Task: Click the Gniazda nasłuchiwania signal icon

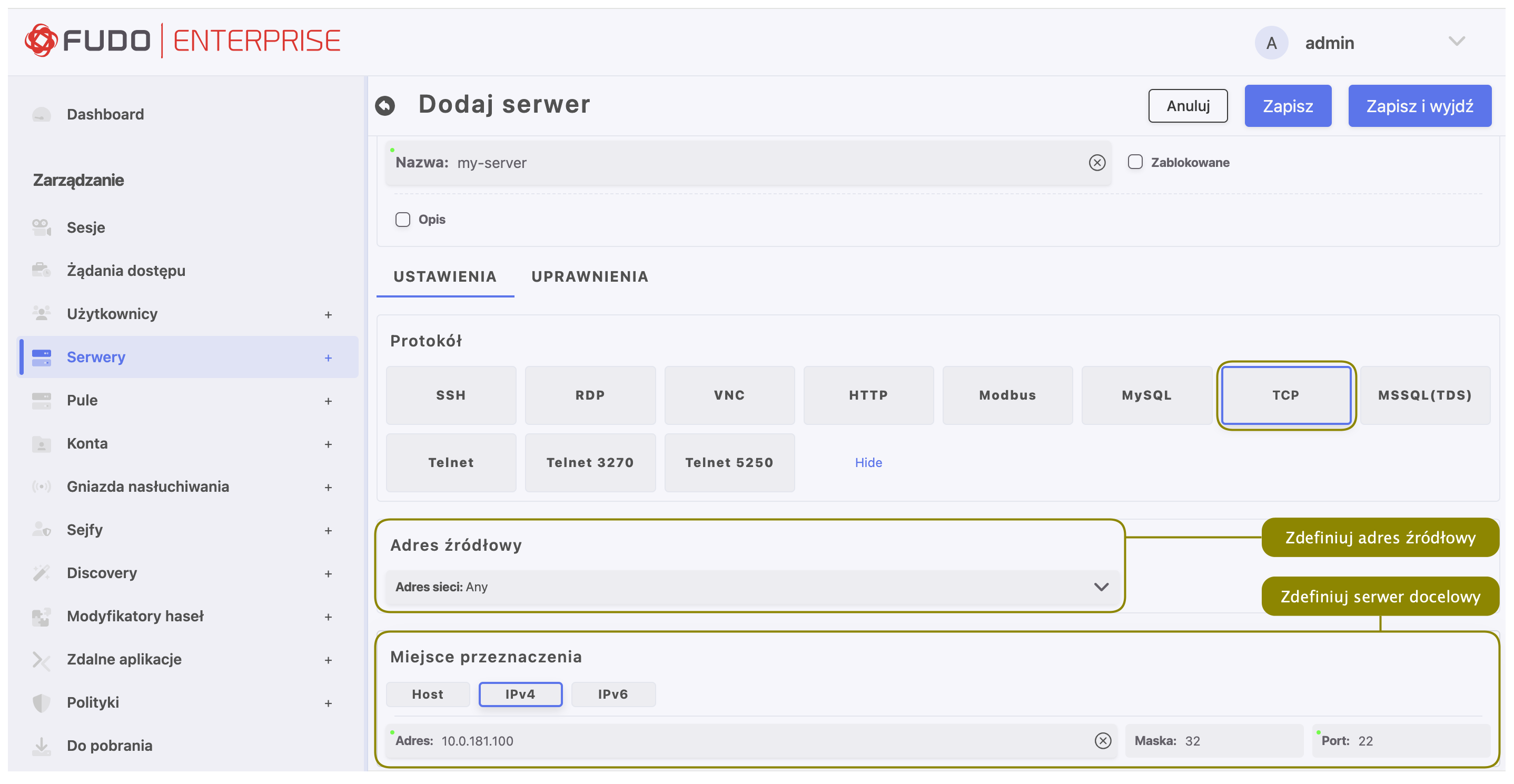Action: (41, 487)
